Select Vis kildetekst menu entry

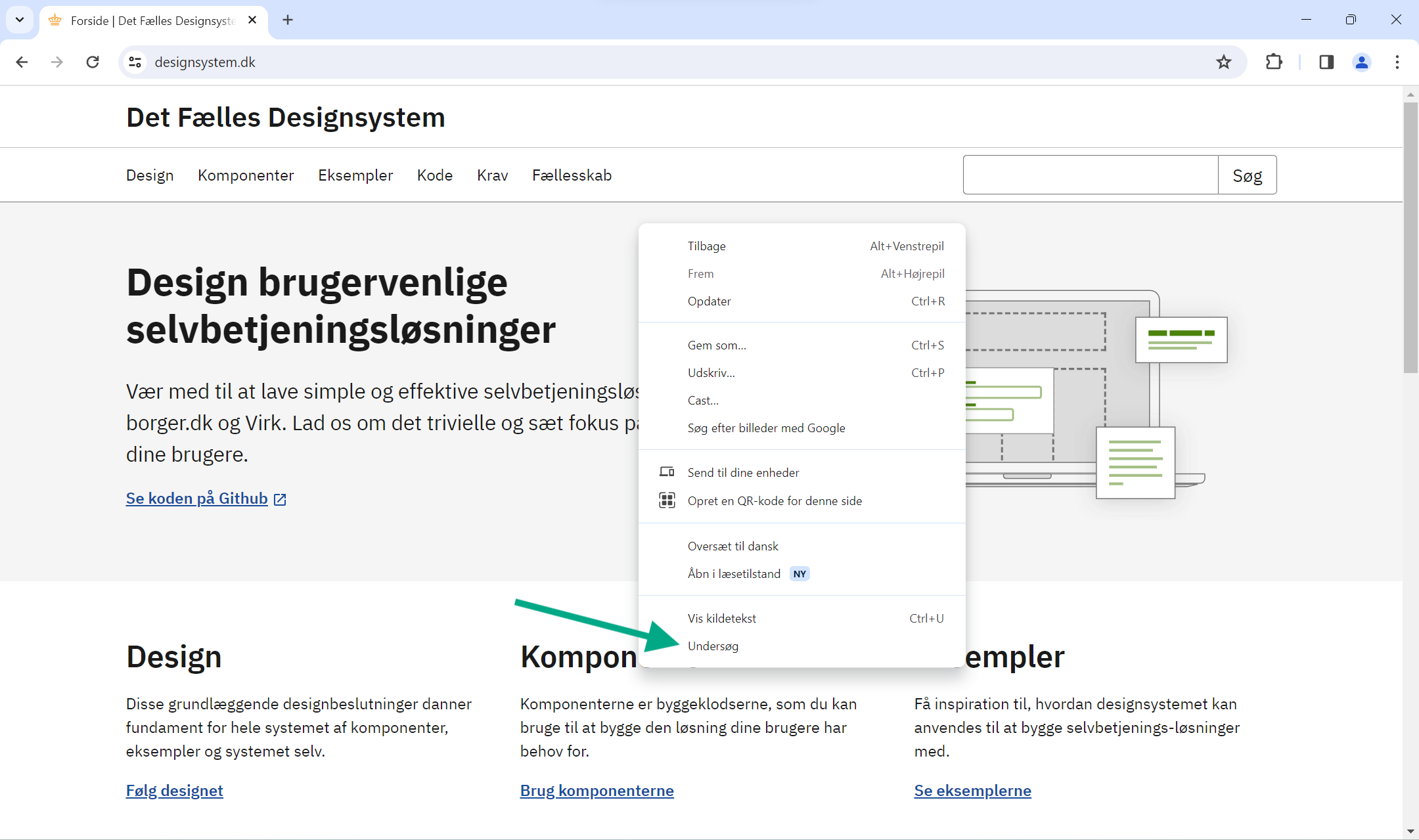coord(801,619)
